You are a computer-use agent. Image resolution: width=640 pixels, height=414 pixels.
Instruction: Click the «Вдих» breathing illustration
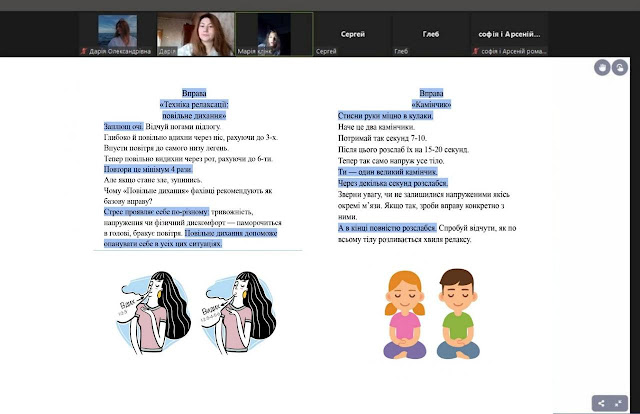(x=153, y=313)
